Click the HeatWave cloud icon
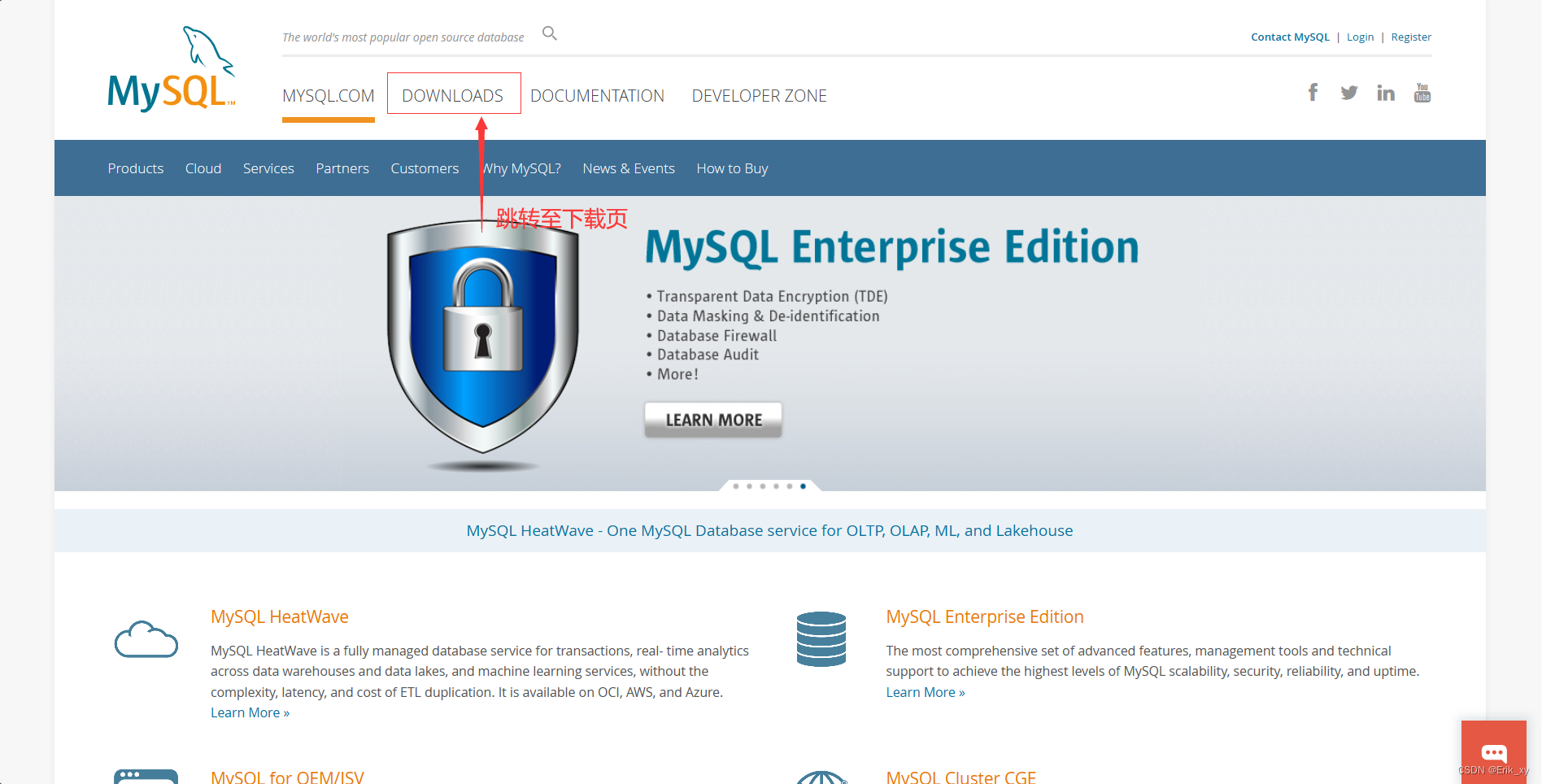Image resolution: width=1542 pixels, height=784 pixels. pyautogui.click(x=146, y=639)
